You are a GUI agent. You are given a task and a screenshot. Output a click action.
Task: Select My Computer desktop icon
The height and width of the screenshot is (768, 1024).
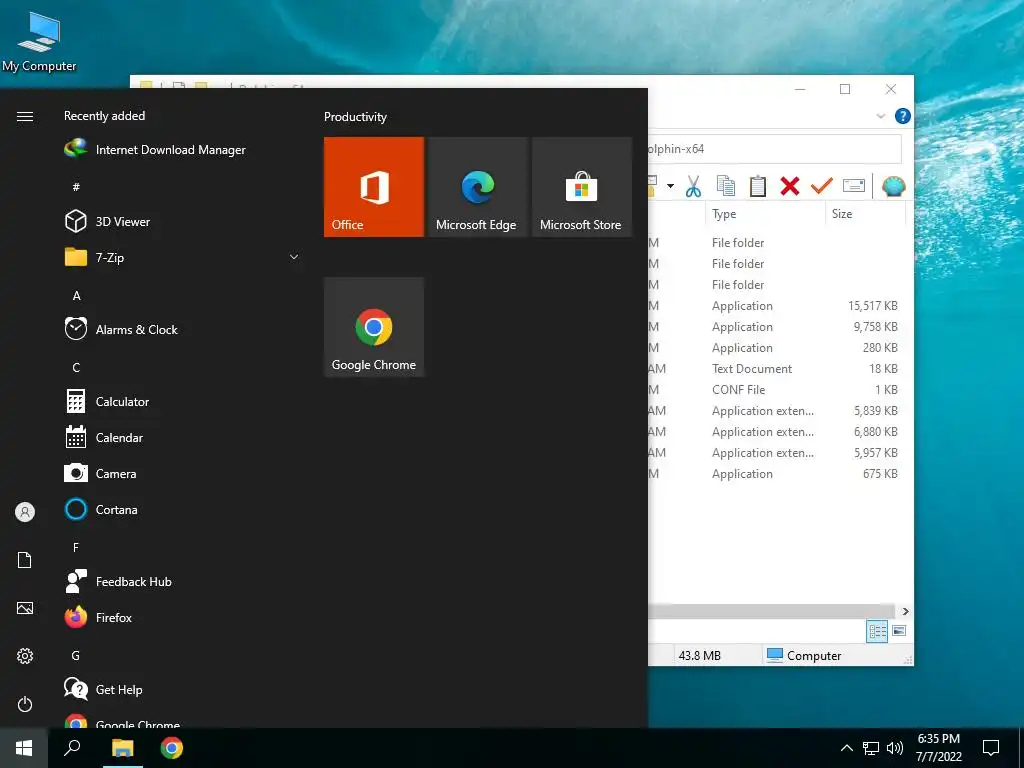point(39,42)
